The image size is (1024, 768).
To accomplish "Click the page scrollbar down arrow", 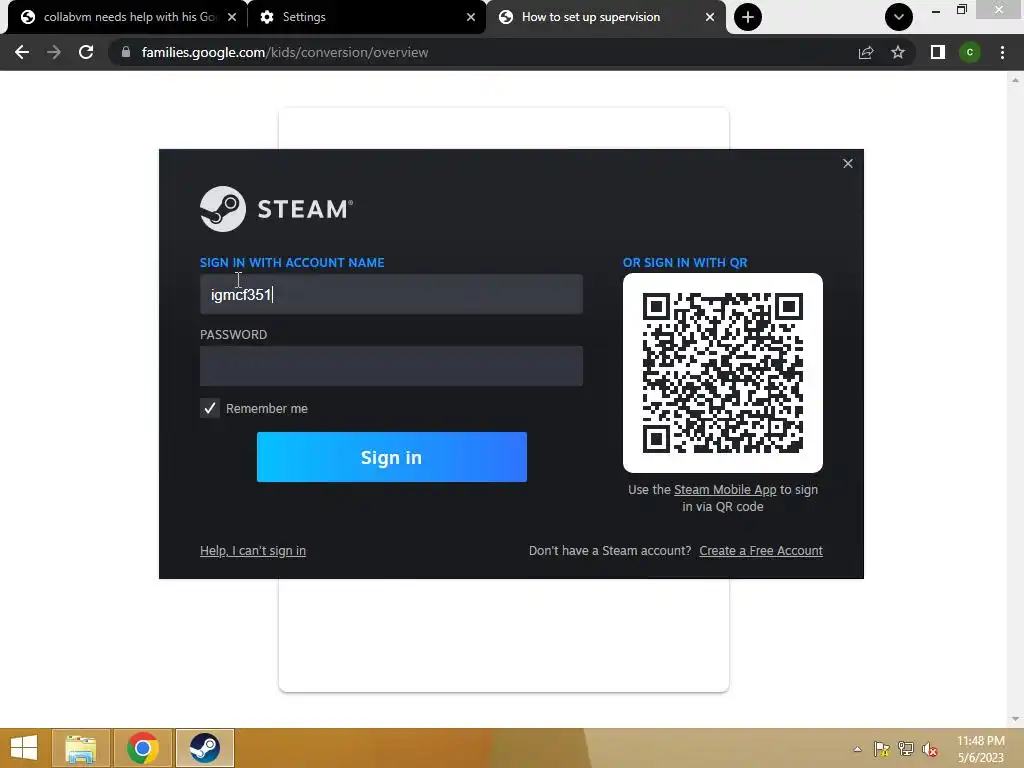I will point(1015,719).
